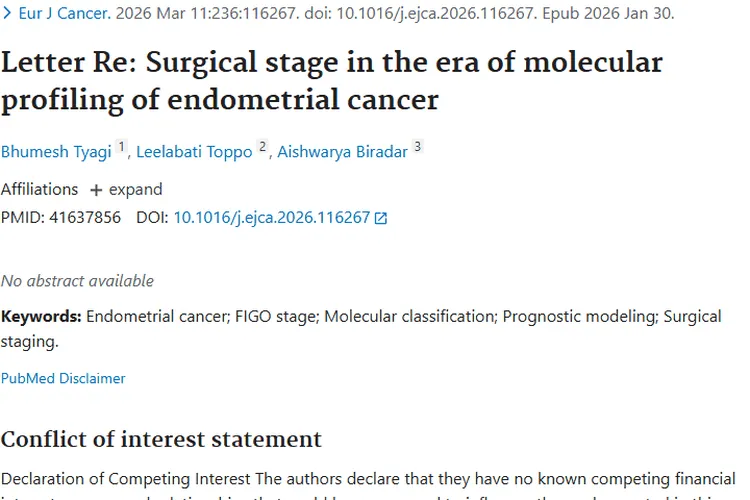The image size is (750, 500).
Task: Open the DOI link 10.1016/j.ejca.2026.116267
Action: 271,217
